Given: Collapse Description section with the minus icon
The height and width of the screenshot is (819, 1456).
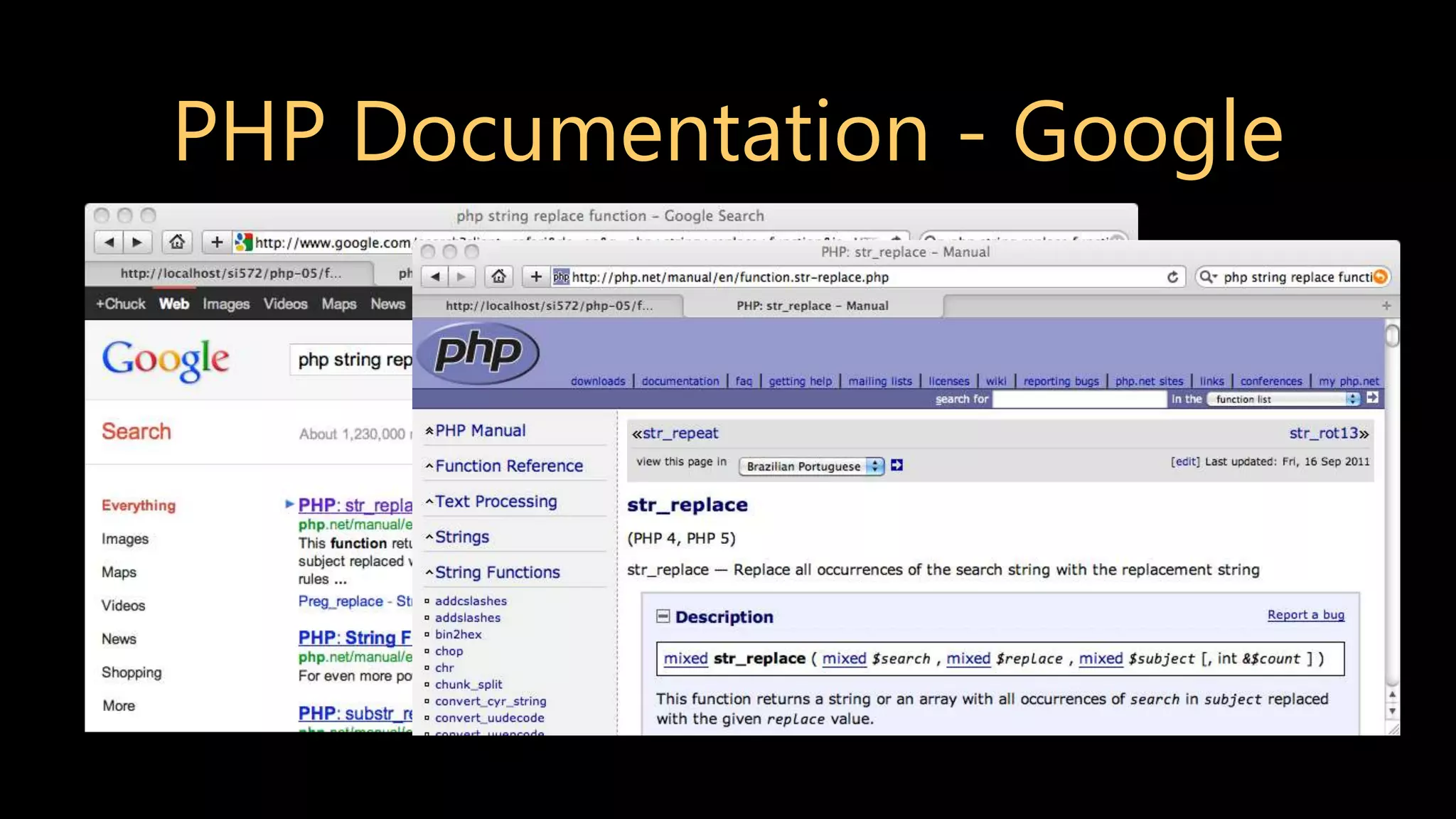Looking at the screenshot, I should tap(663, 616).
